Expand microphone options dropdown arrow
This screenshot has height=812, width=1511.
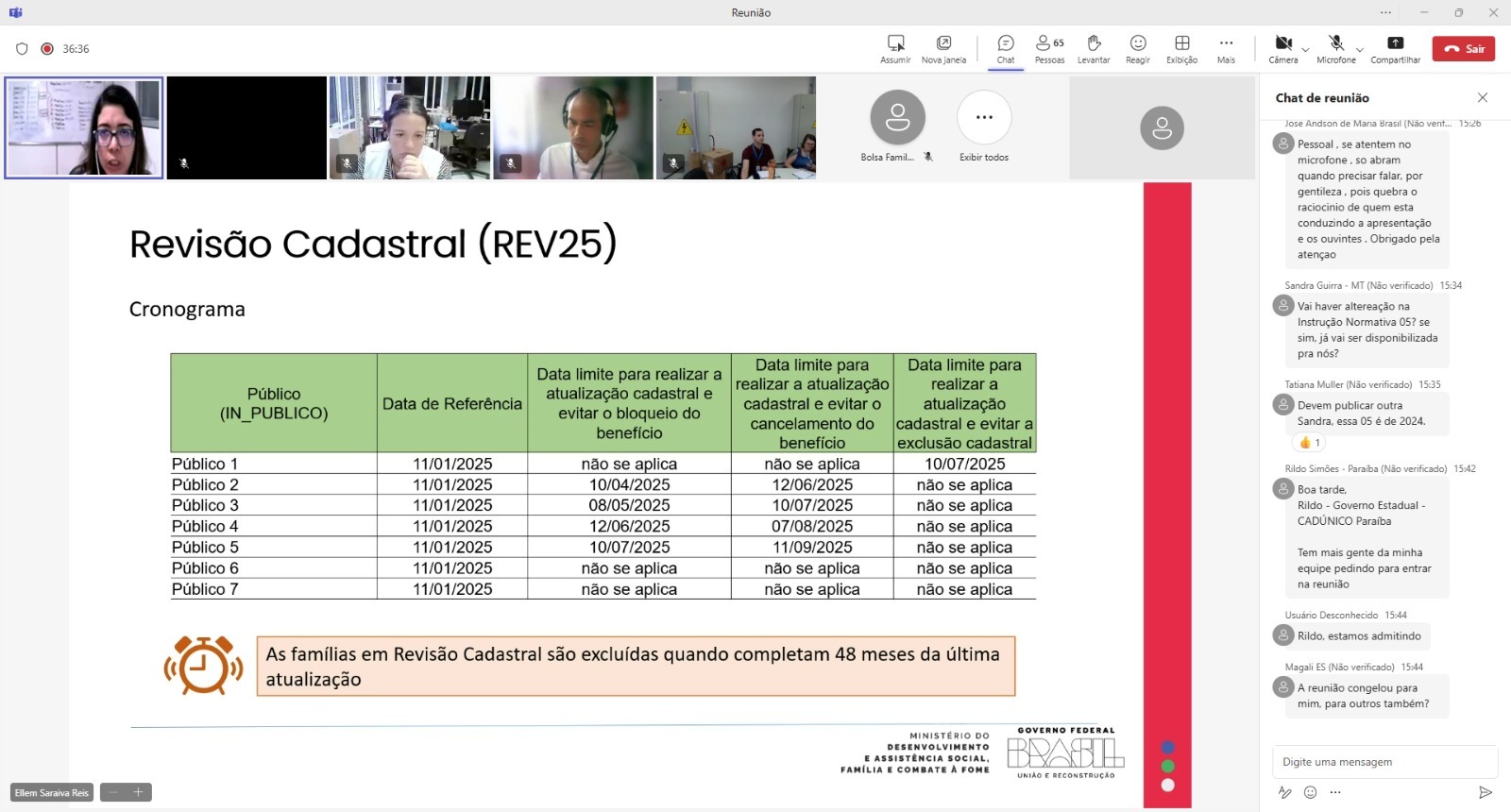click(1359, 49)
